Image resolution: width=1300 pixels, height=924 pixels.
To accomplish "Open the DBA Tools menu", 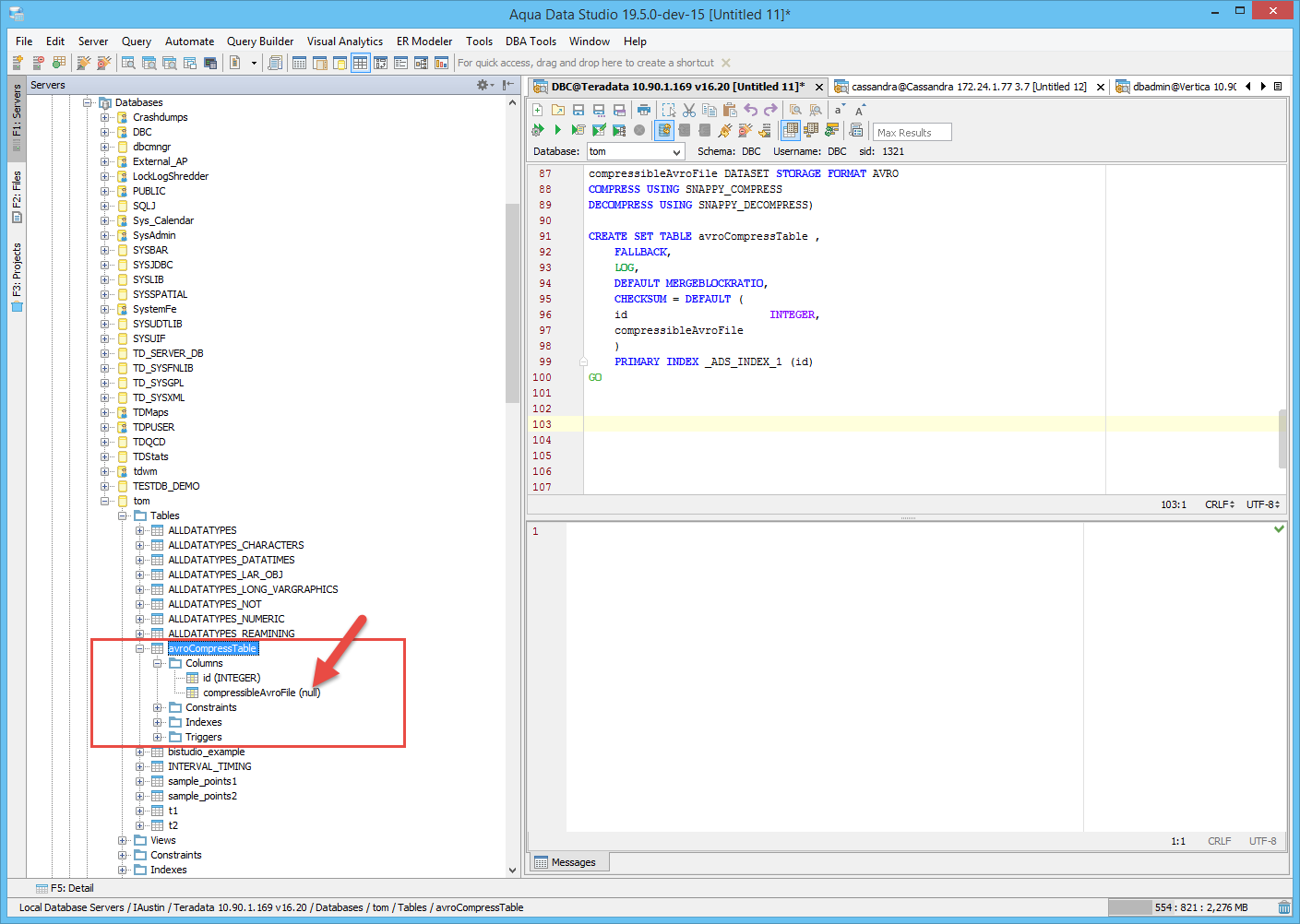I will [x=531, y=41].
